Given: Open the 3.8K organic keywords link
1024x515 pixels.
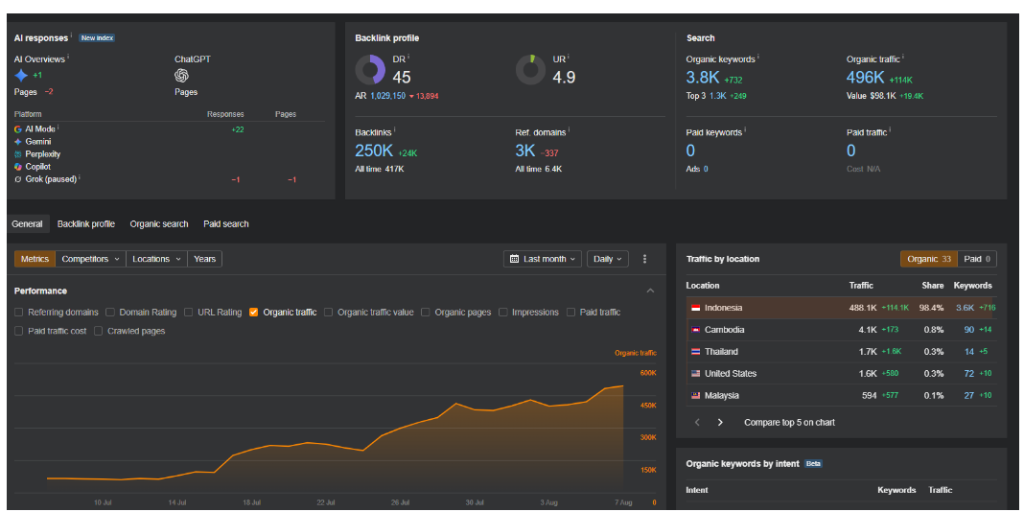Looking at the screenshot, I should tap(702, 78).
